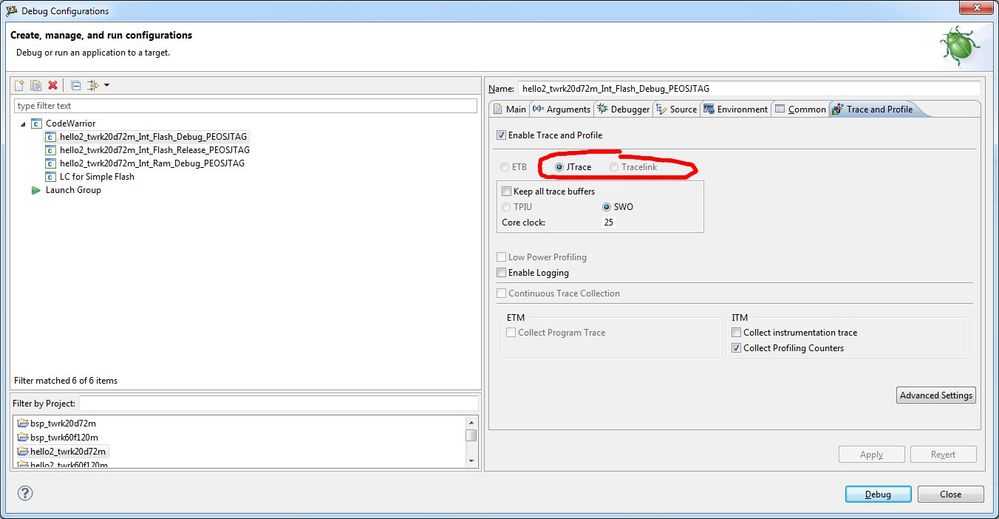Viewport: 999px width, 519px height.
Task: Open Advanced Settings
Action: tap(936, 395)
